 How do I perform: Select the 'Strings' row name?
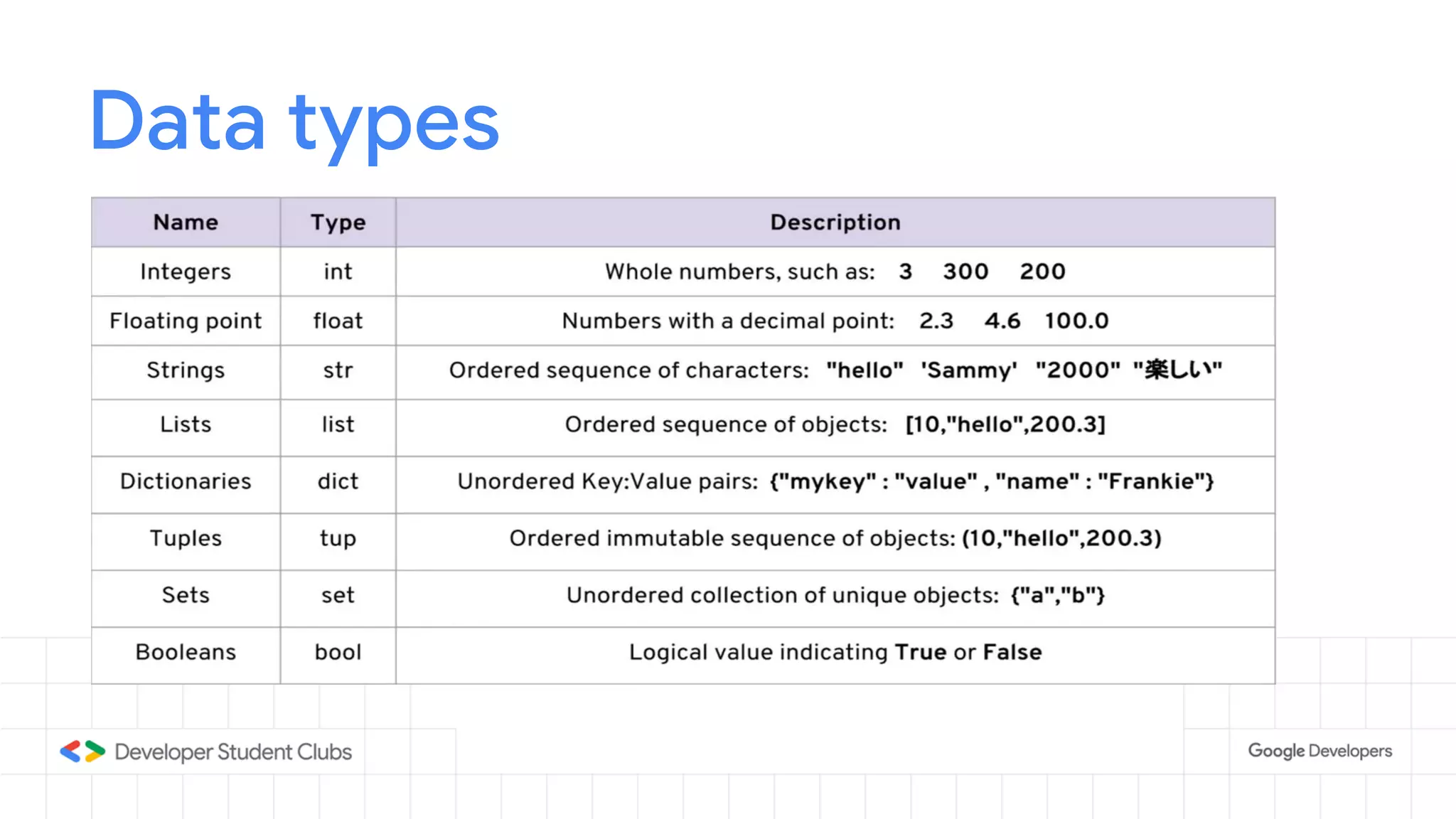pyautogui.click(x=186, y=370)
